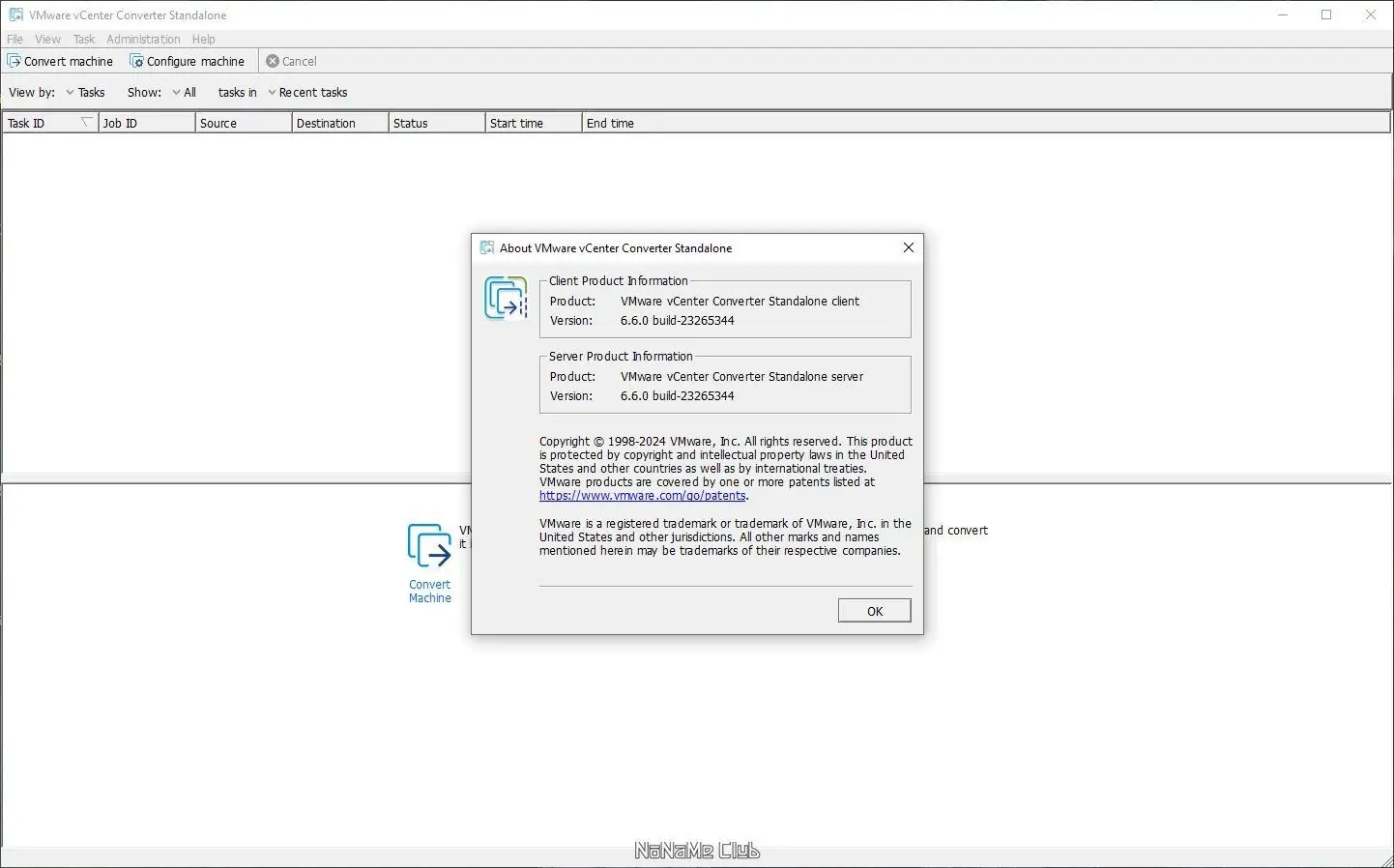
Task: Click 'VMware vCenter Converter Standalone client' text
Action: [x=741, y=301]
